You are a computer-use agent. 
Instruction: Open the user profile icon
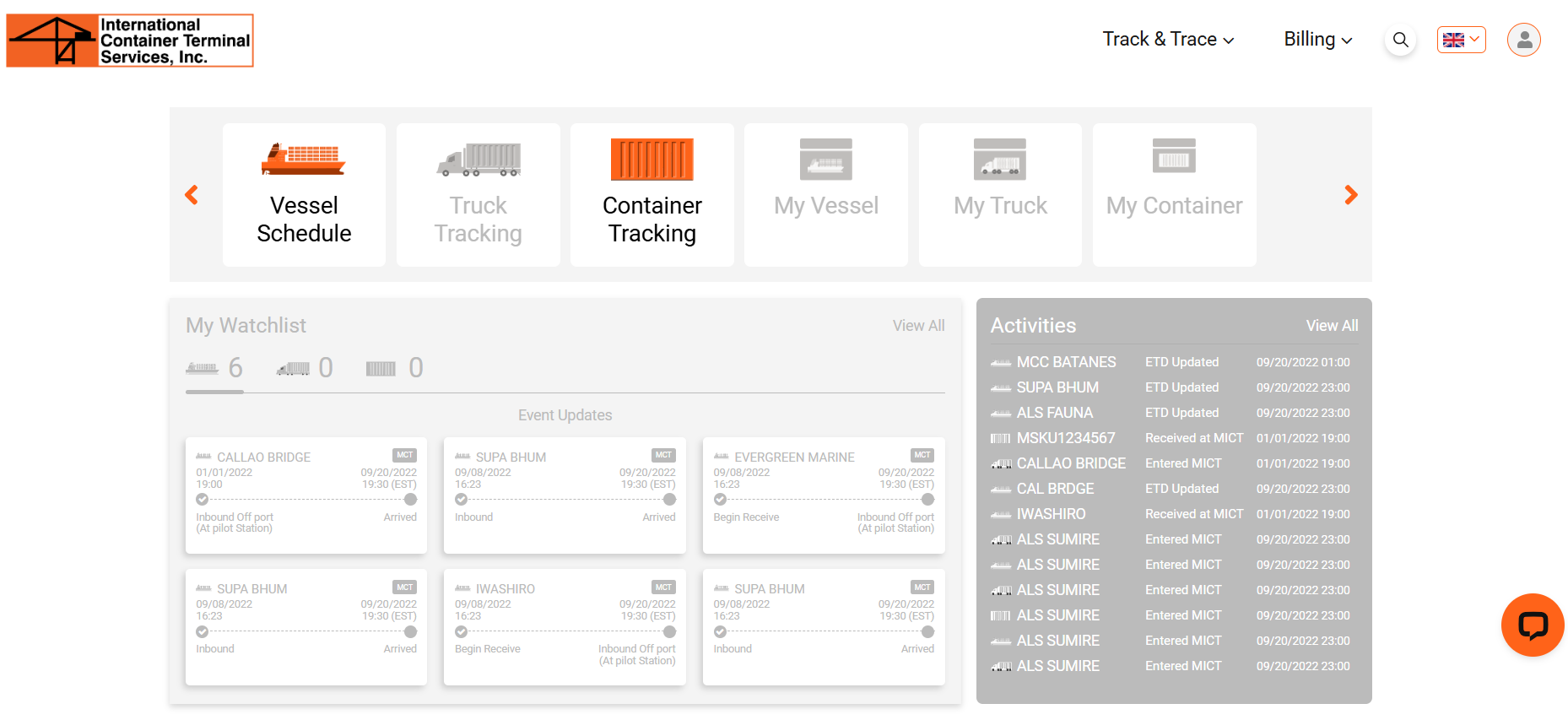[x=1524, y=40]
